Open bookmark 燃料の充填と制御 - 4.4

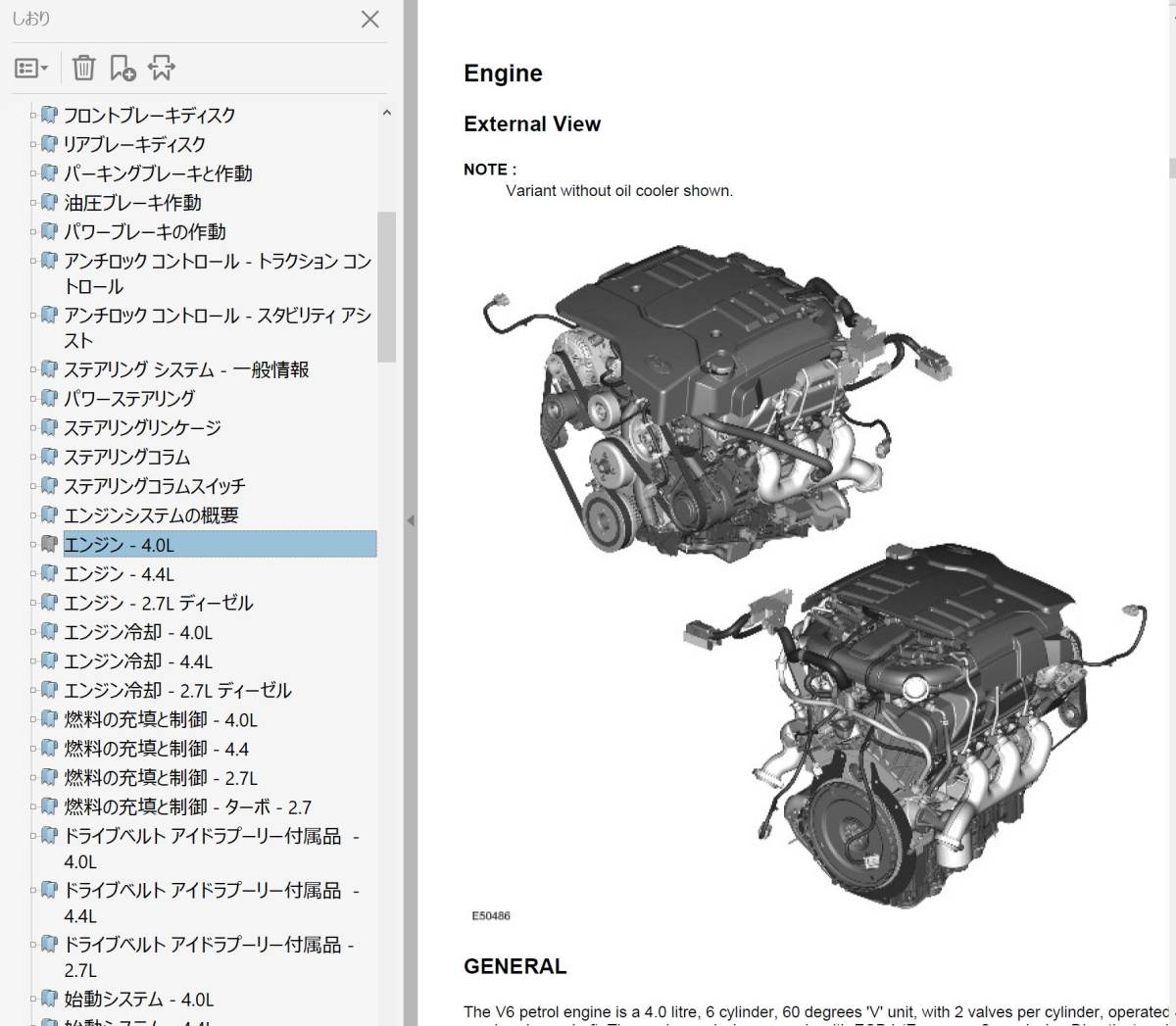coord(157,749)
